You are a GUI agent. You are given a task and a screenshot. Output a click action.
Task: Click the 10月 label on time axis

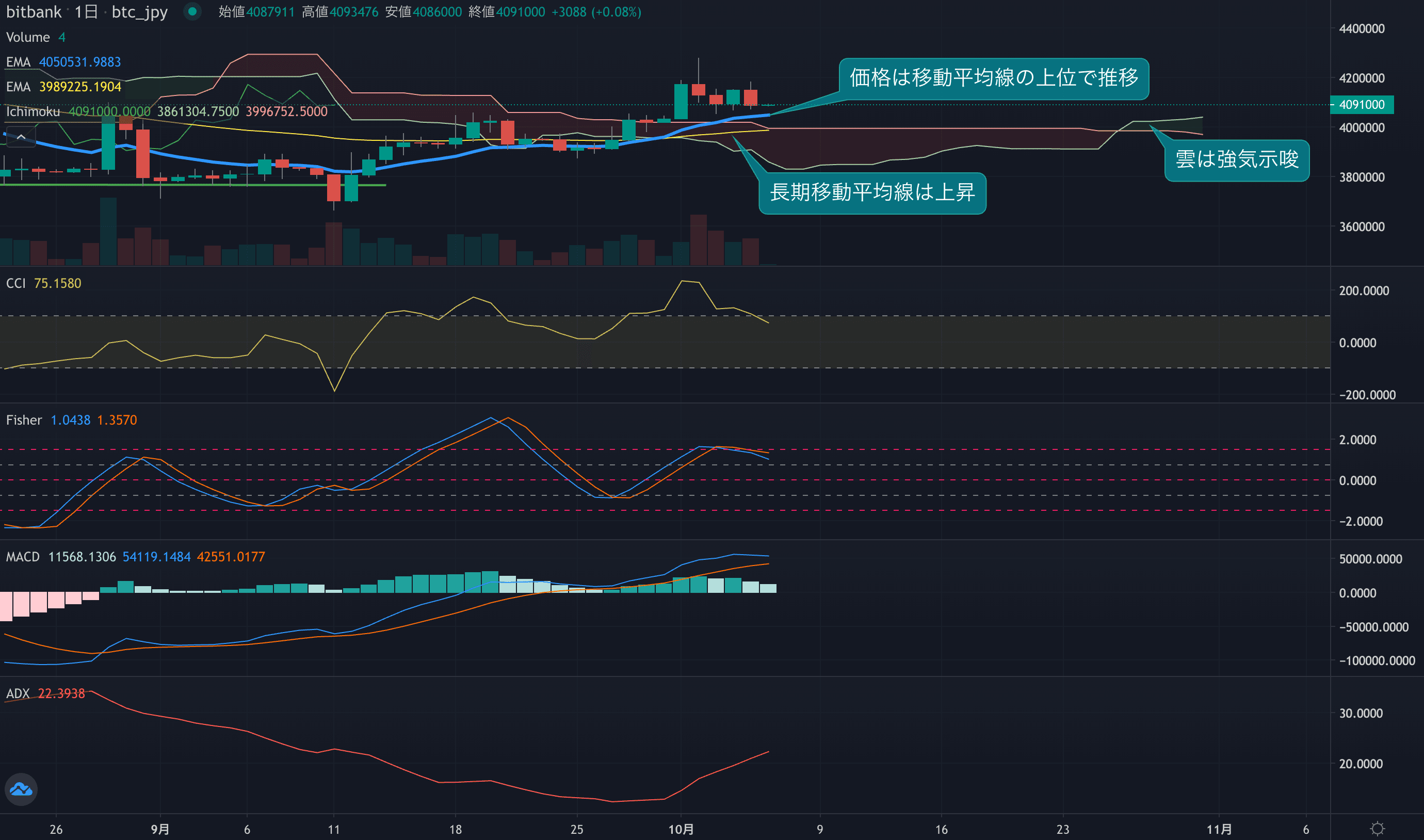pos(681,829)
